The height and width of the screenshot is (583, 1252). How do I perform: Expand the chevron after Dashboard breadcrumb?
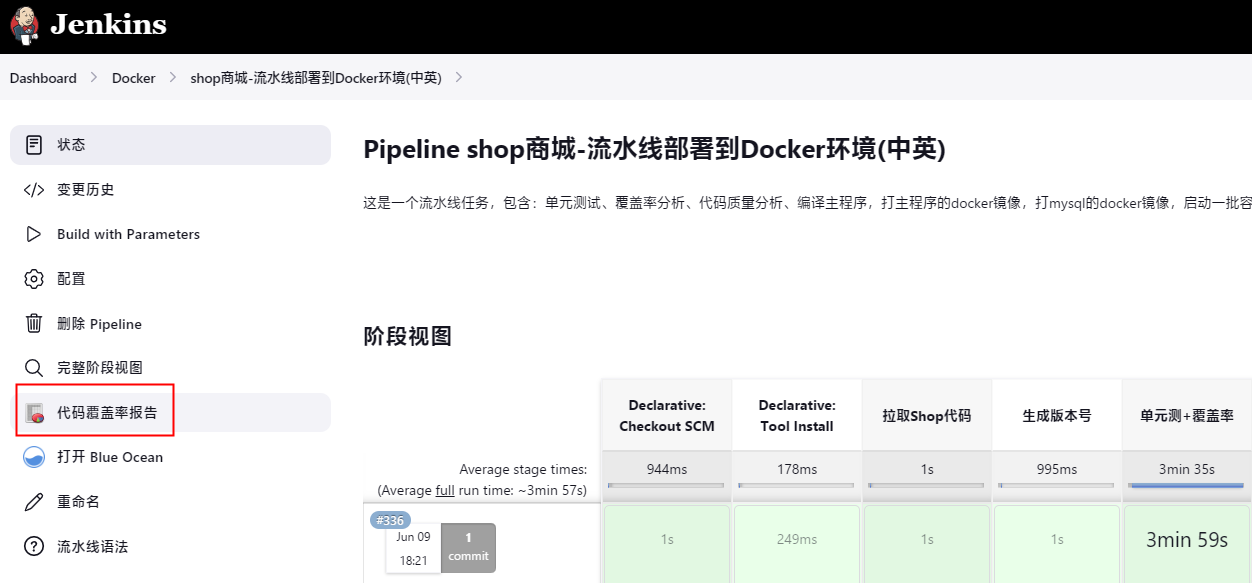point(94,78)
